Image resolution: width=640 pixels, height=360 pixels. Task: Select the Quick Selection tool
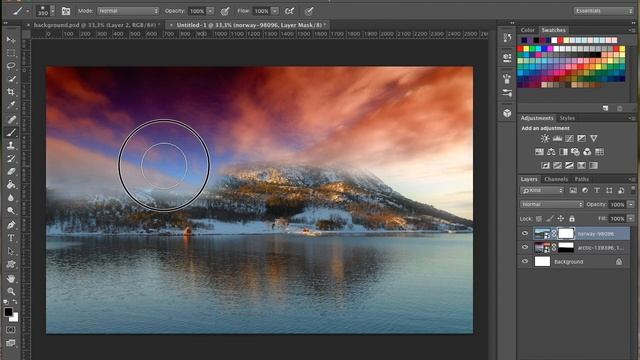(x=11, y=79)
